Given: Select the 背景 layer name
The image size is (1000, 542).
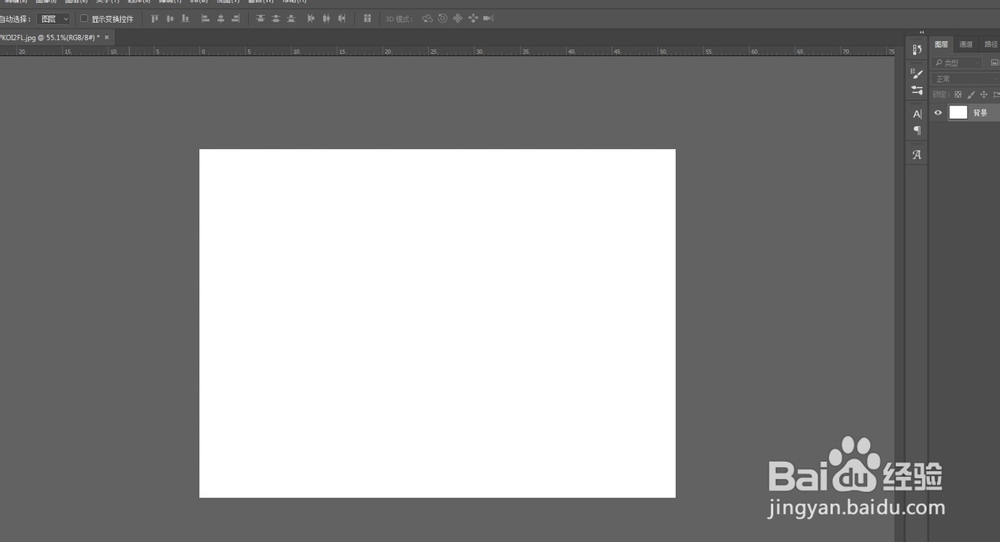Looking at the screenshot, I should pos(980,113).
